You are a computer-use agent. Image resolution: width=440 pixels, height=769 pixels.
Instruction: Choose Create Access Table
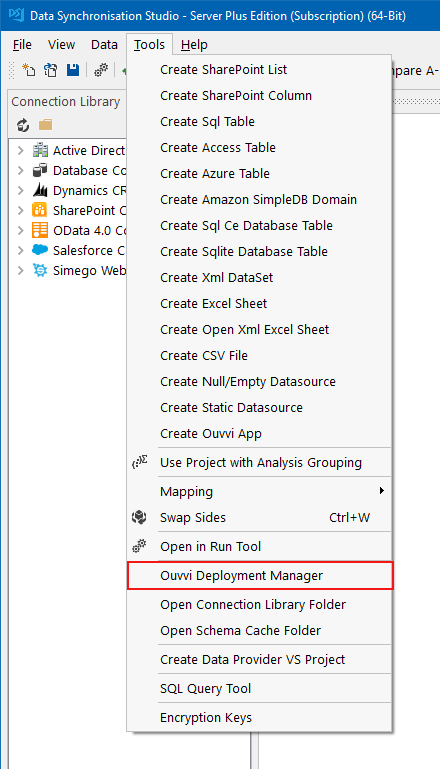259,148
